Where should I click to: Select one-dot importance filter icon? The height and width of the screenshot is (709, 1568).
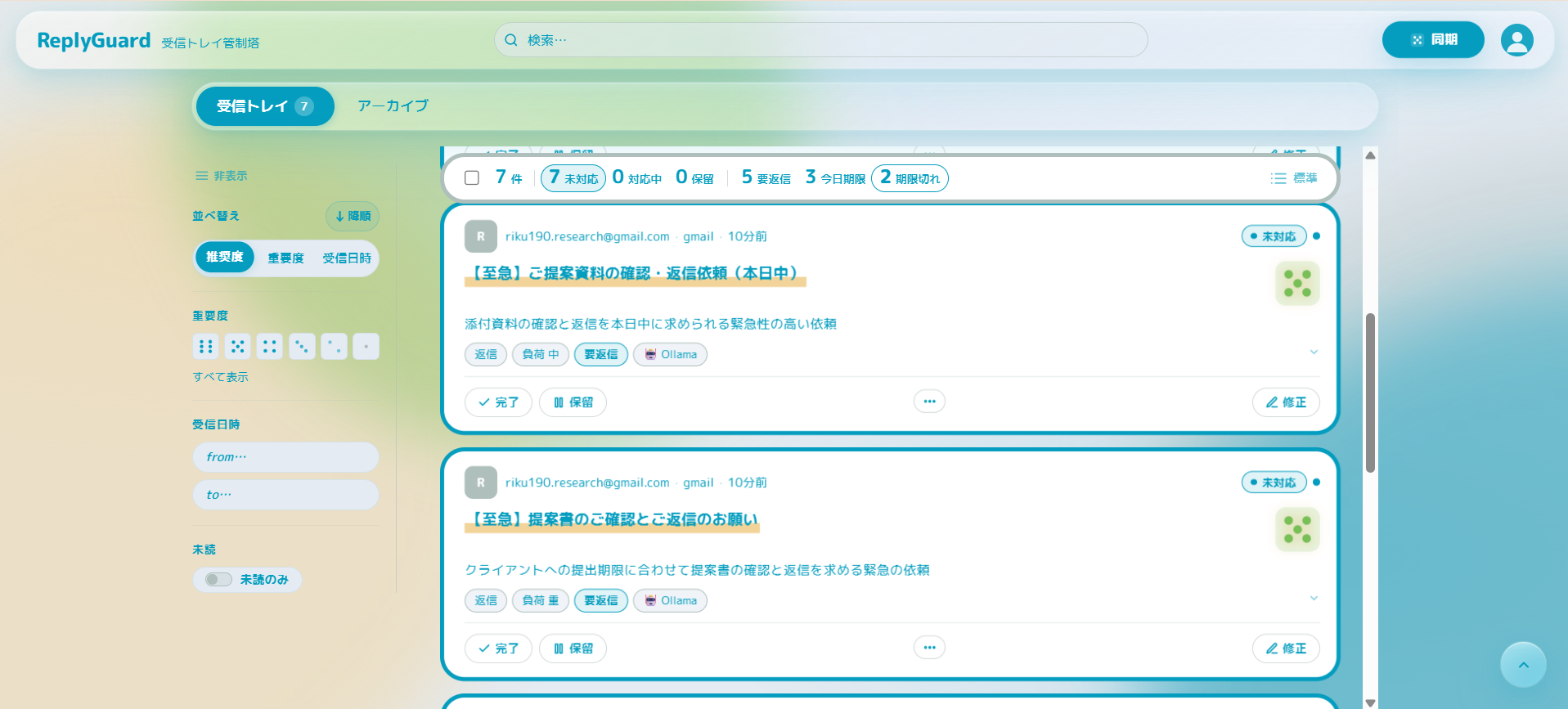click(x=366, y=347)
